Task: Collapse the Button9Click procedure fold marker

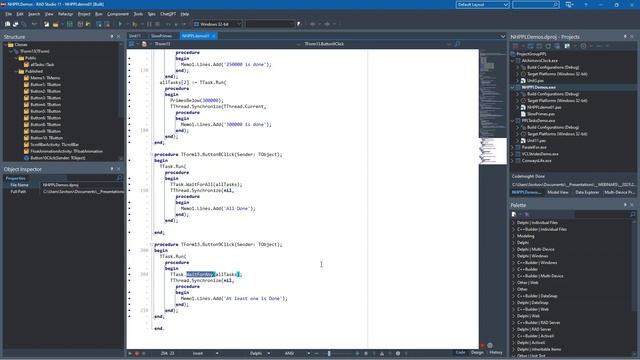Action: (x=151, y=244)
